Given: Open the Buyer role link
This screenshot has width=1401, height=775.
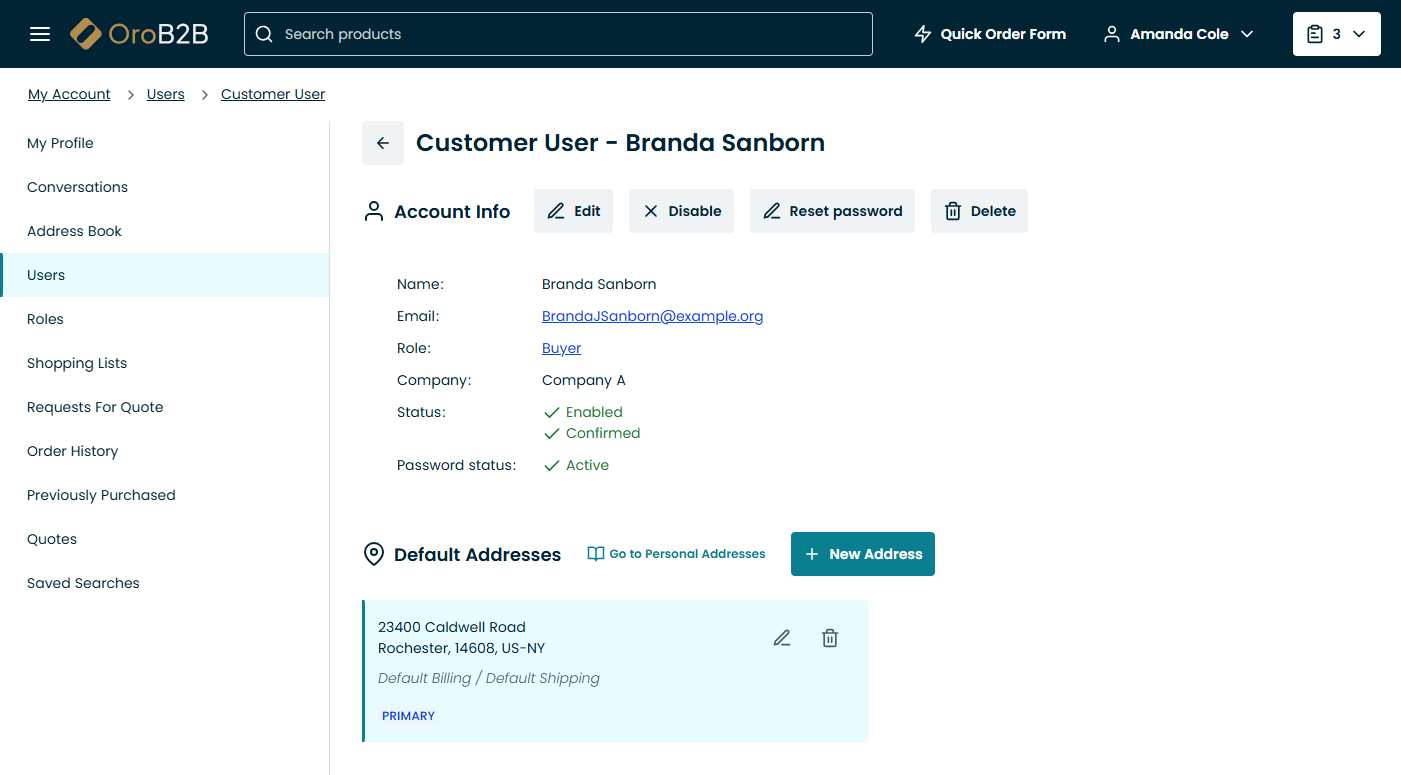Looking at the screenshot, I should (561, 348).
